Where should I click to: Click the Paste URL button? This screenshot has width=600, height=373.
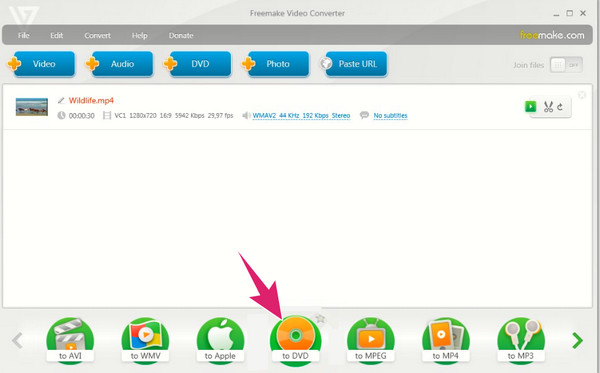pos(354,64)
